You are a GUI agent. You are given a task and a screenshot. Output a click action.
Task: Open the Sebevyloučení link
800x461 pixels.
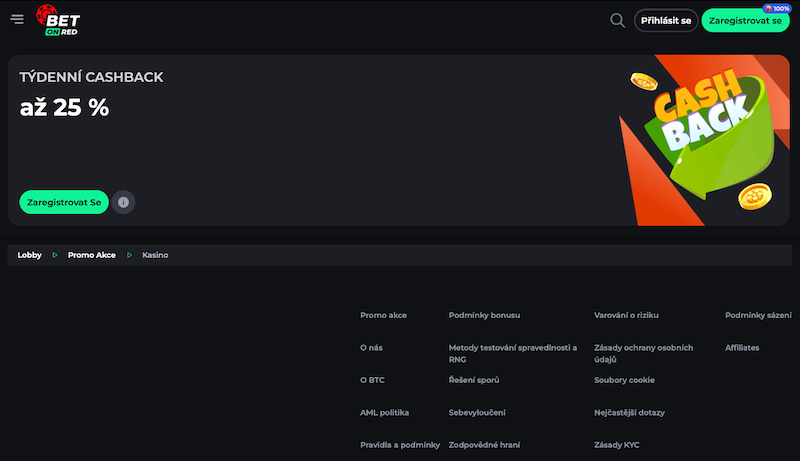tap(477, 412)
